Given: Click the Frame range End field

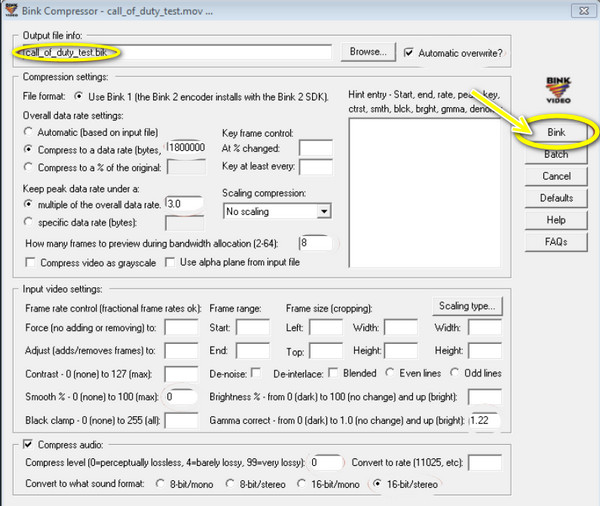Looking at the screenshot, I should pyautogui.click(x=253, y=351).
